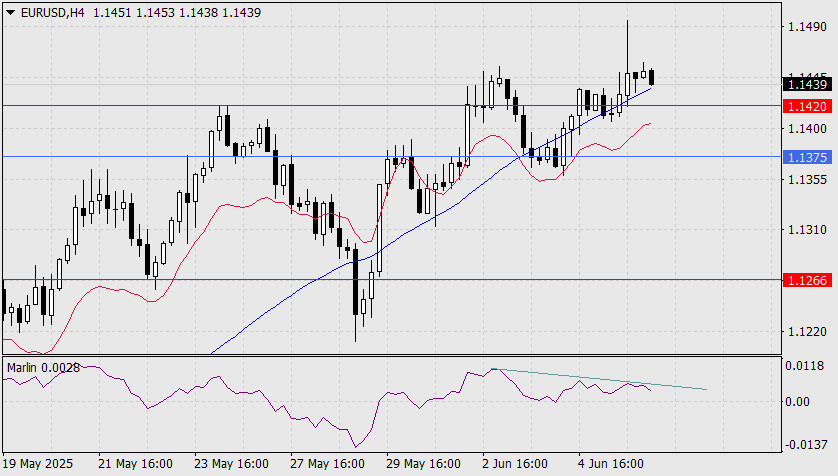Viewport: 838px width, 476px height.
Task: Click the 1.1400 price axis label
Action: 808,129
